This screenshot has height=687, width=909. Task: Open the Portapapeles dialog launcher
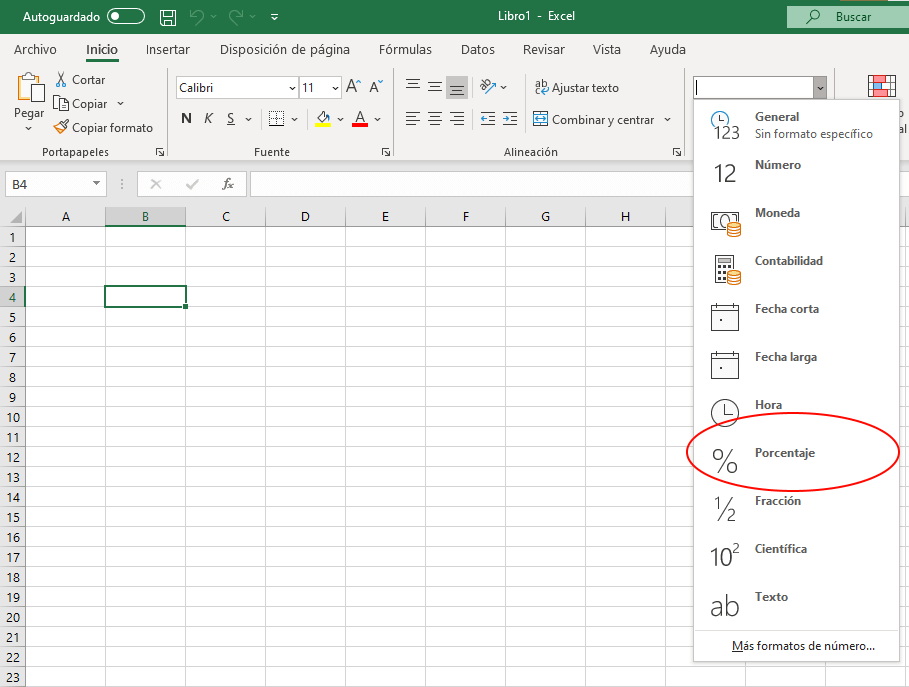160,152
